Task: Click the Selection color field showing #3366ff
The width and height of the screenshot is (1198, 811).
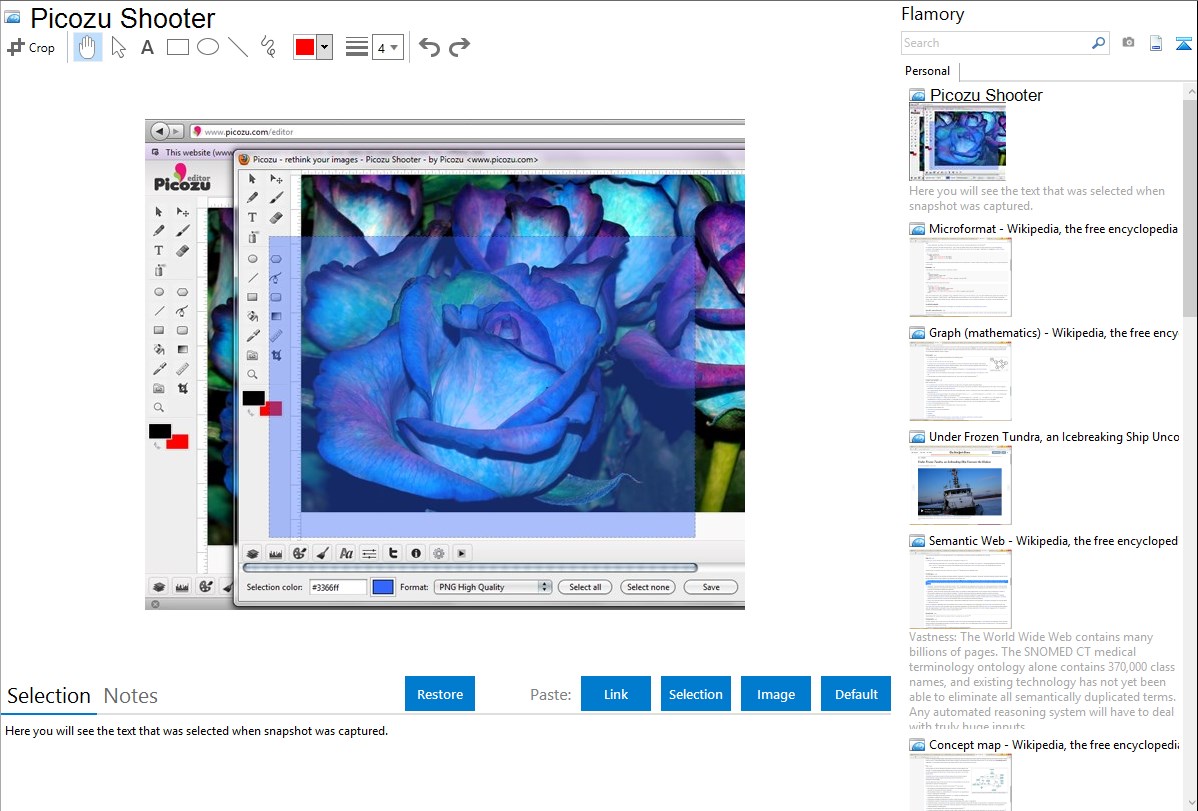Action: coord(338,587)
